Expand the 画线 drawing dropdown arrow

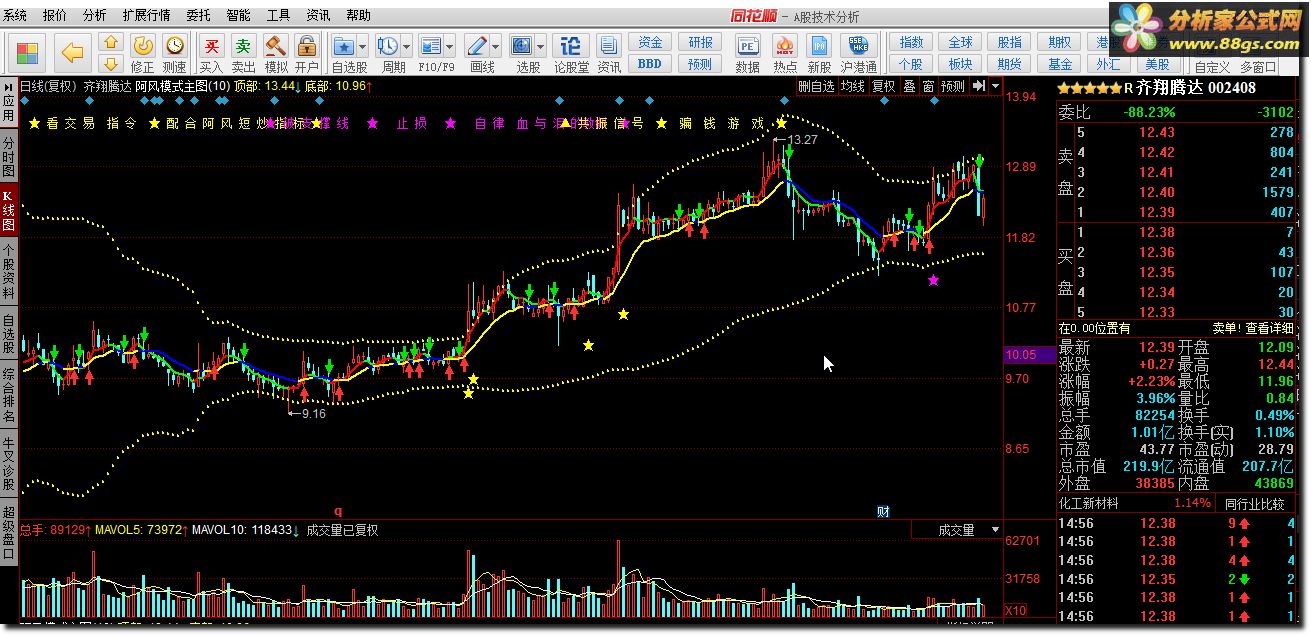pos(497,46)
